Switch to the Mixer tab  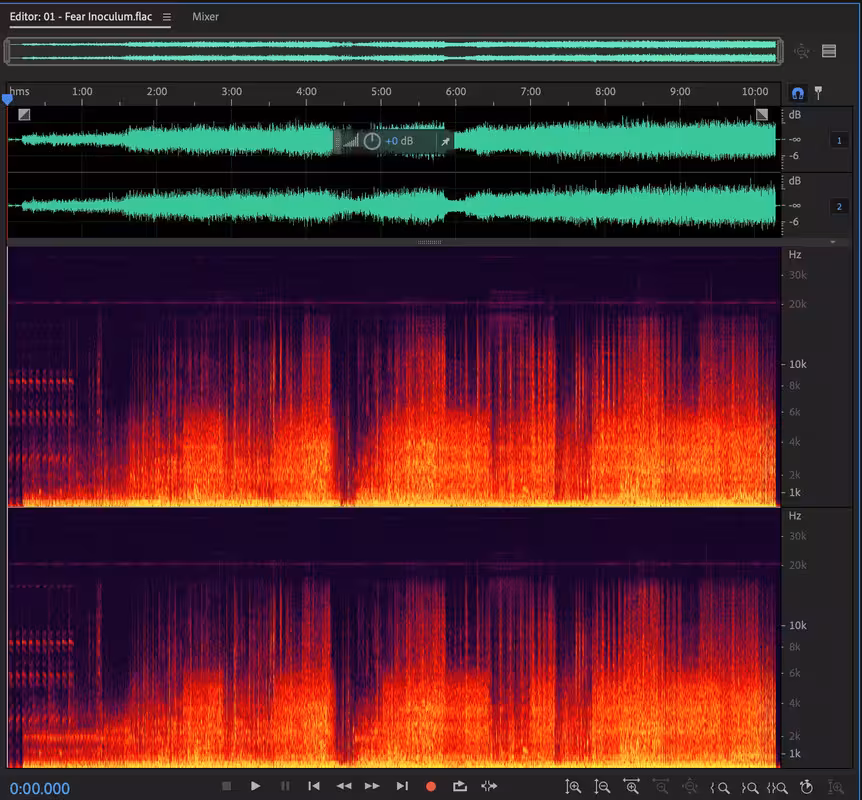pos(205,16)
